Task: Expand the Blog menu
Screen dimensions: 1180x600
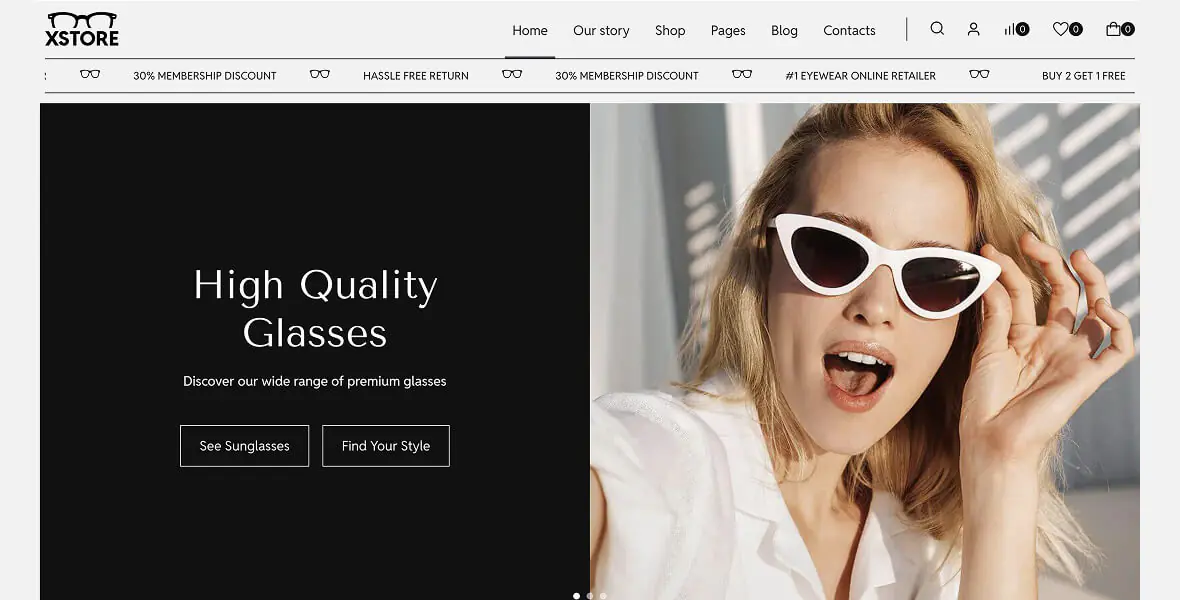Action: [784, 30]
